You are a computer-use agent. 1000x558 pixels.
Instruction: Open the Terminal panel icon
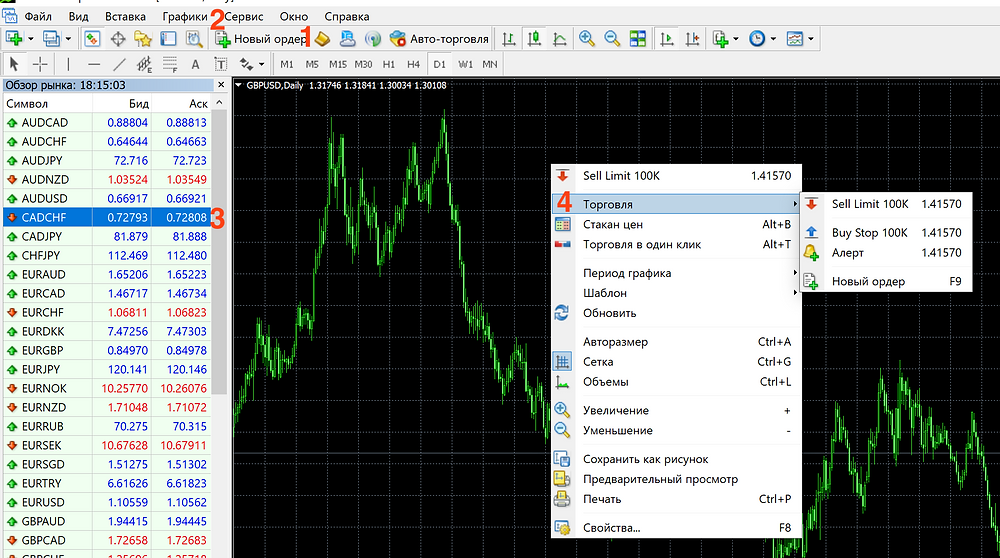coord(168,39)
